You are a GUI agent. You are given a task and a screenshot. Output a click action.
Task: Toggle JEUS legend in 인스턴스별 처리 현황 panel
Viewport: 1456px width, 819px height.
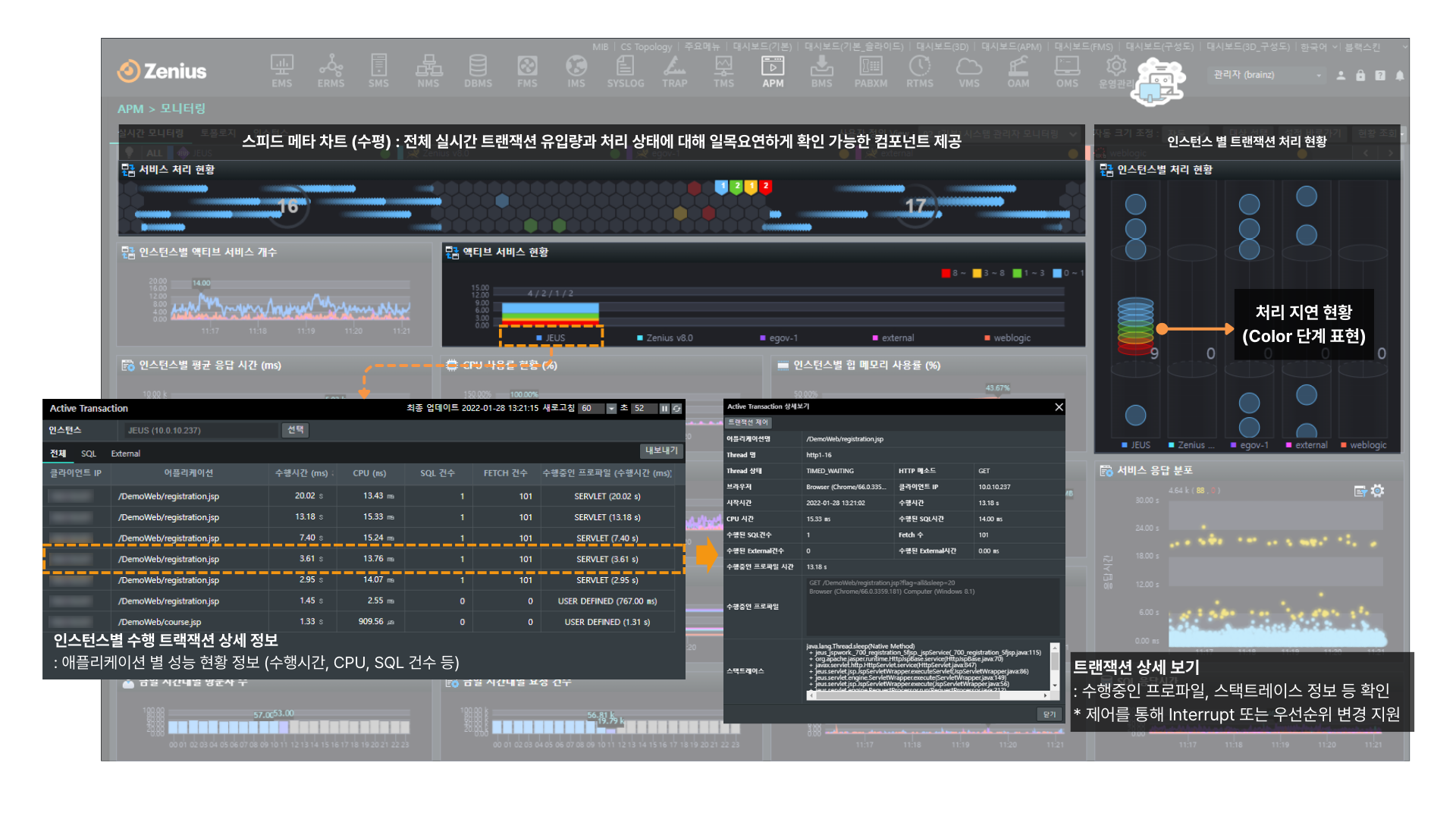1136,445
